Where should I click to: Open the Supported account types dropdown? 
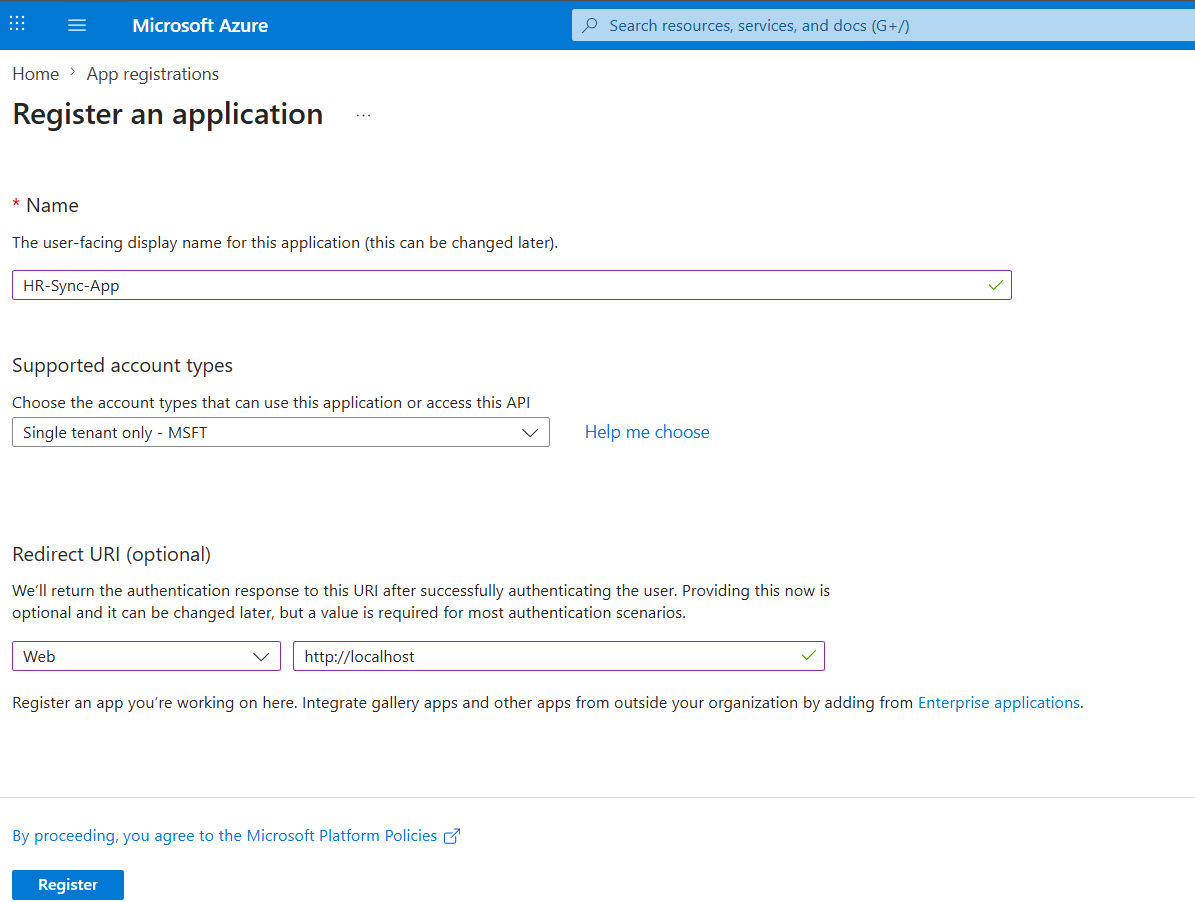click(280, 432)
